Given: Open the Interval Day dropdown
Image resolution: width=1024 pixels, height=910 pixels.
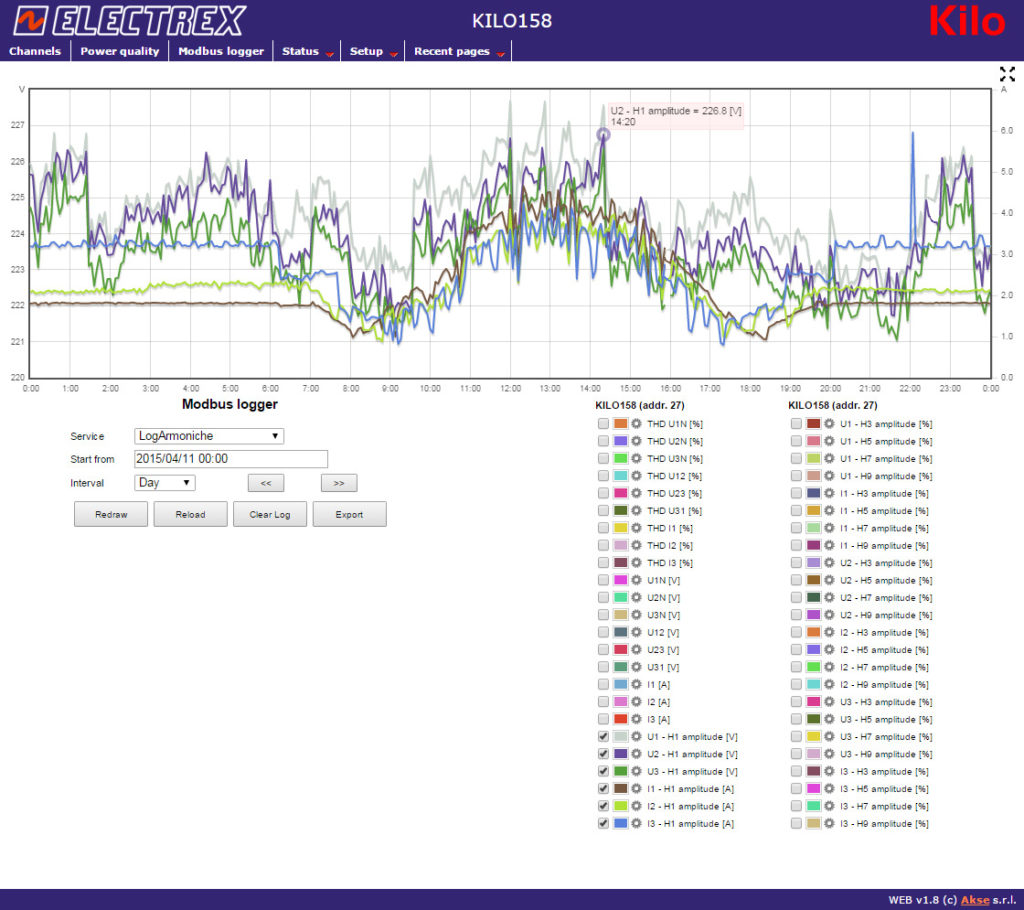Looking at the screenshot, I should coord(165,482).
